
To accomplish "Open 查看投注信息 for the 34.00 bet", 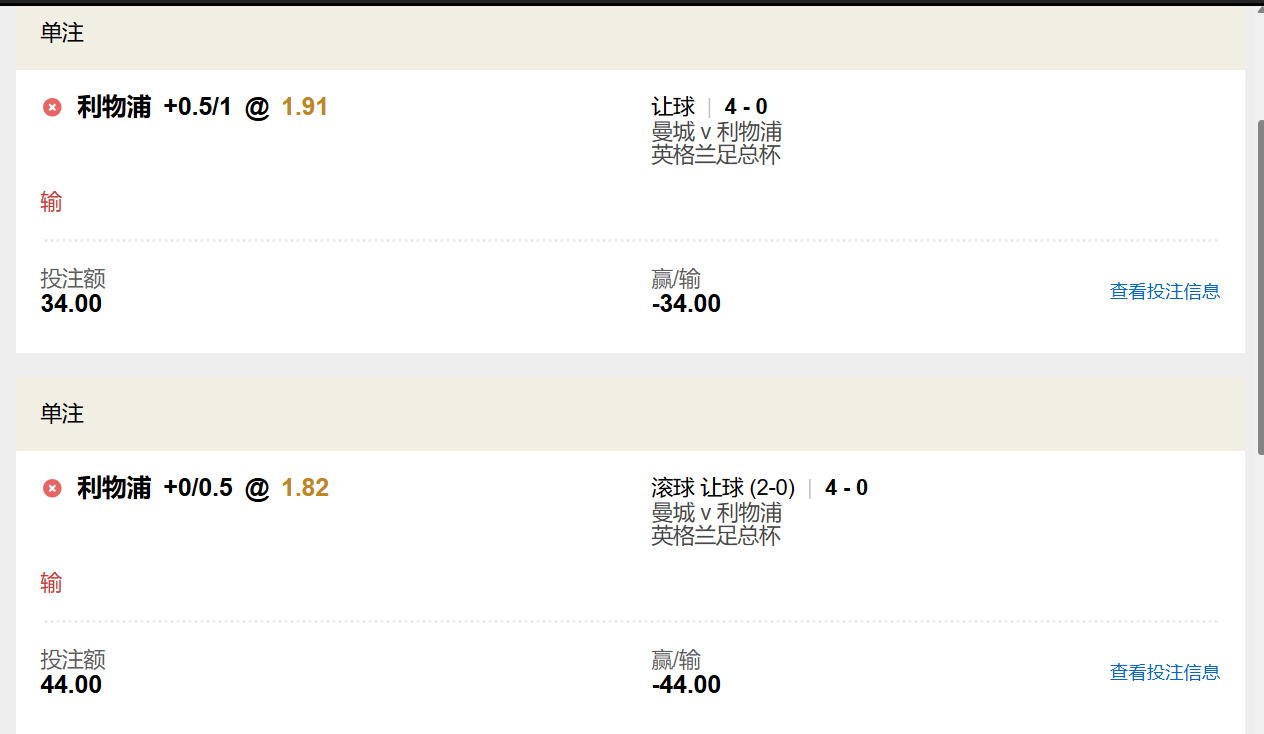I will pyautogui.click(x=1164, y=291).
